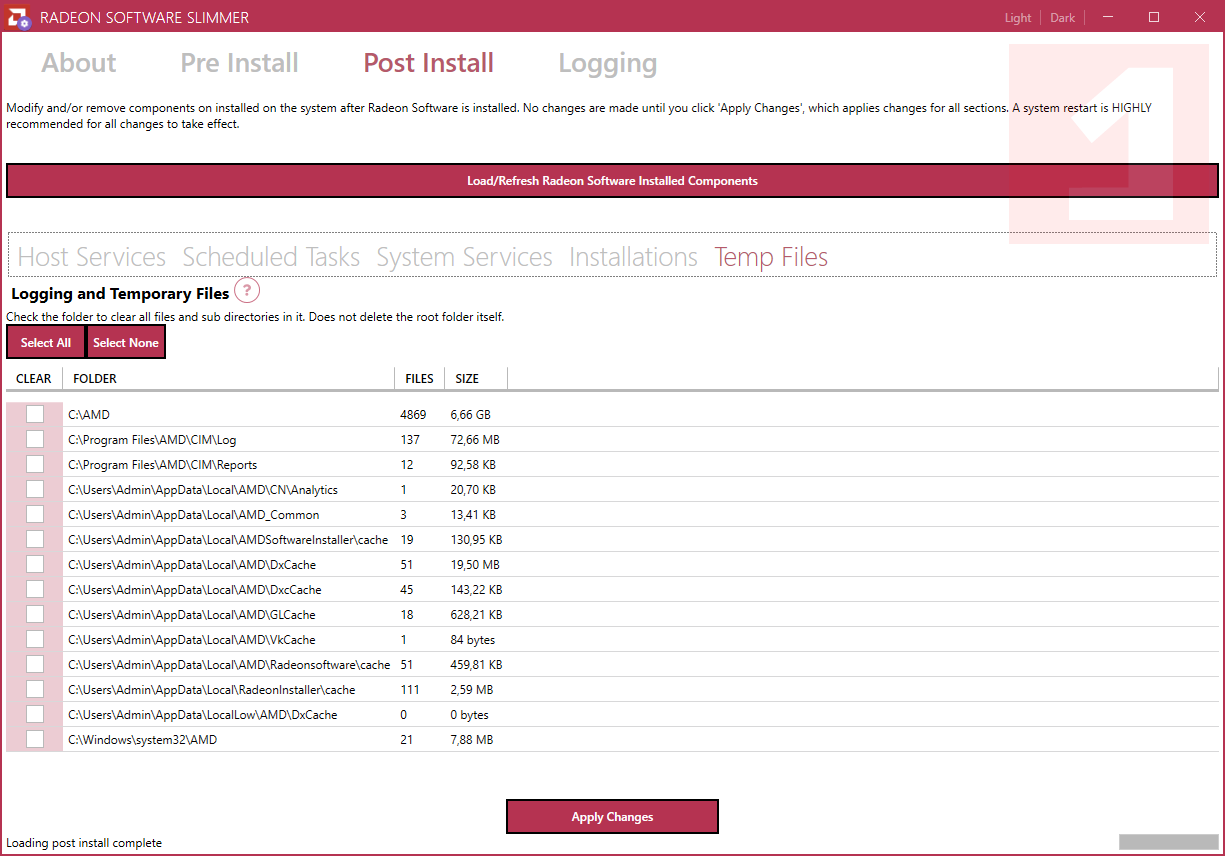Click the 7,88 MB size value
The width and height of the screenshot is (1225, 856).
pyautogui.click(x=472, y=740)
